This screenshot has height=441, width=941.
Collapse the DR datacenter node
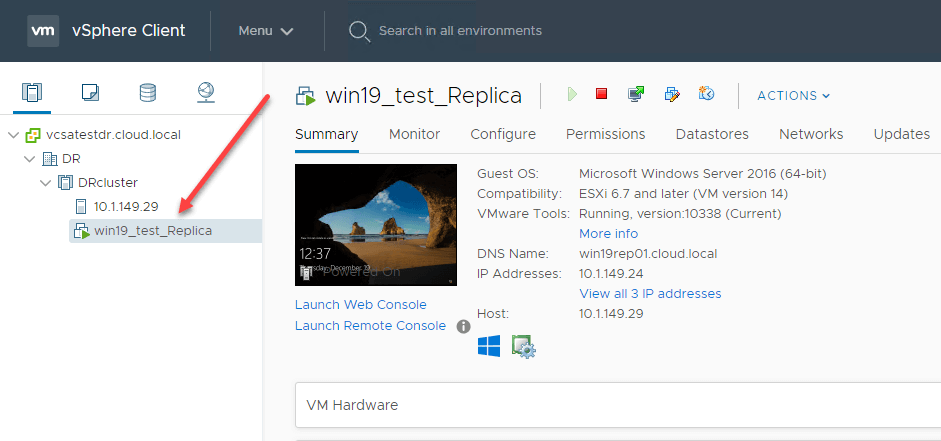(29, 159)
